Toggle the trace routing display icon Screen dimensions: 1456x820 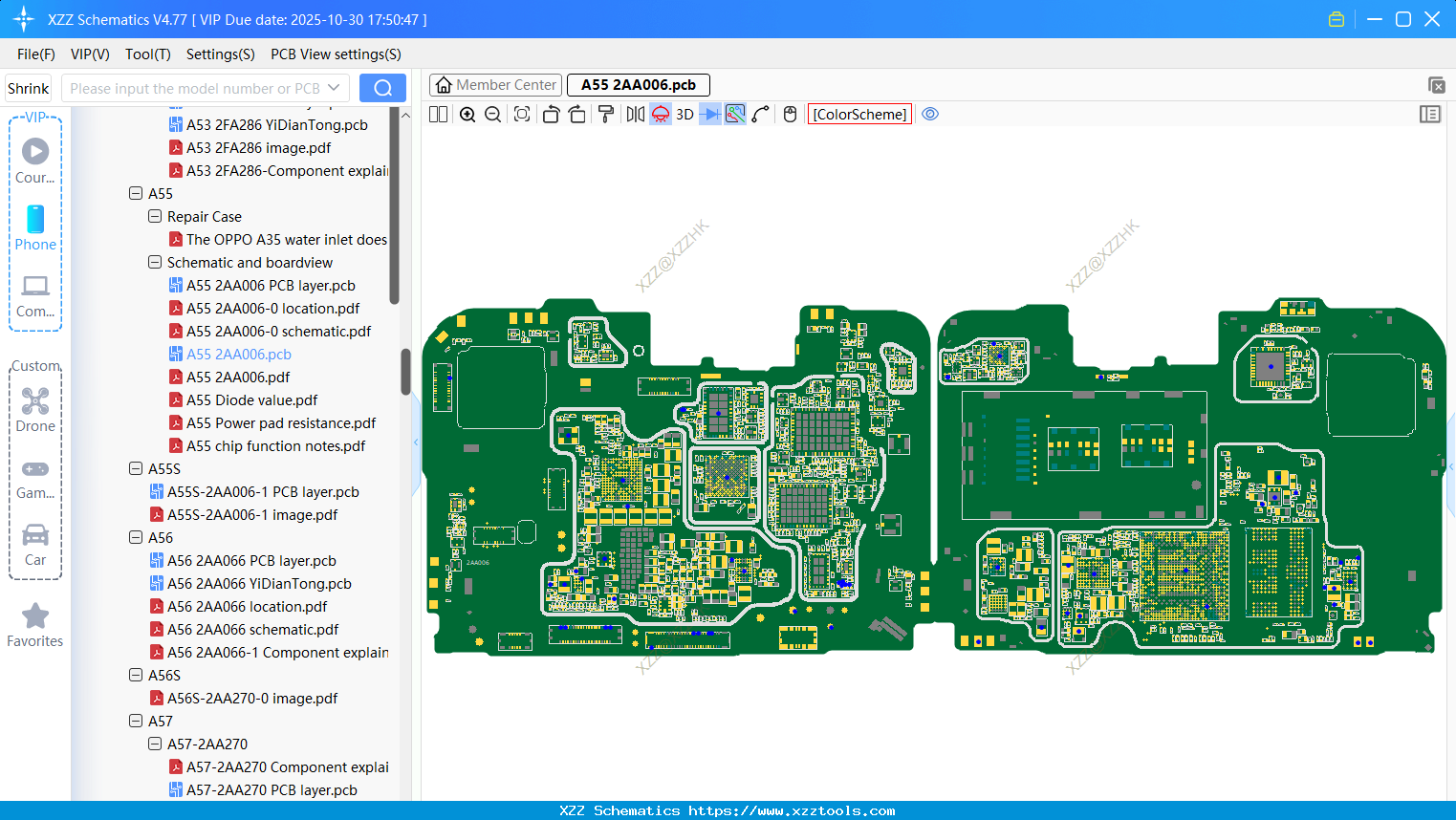[735, 115]
